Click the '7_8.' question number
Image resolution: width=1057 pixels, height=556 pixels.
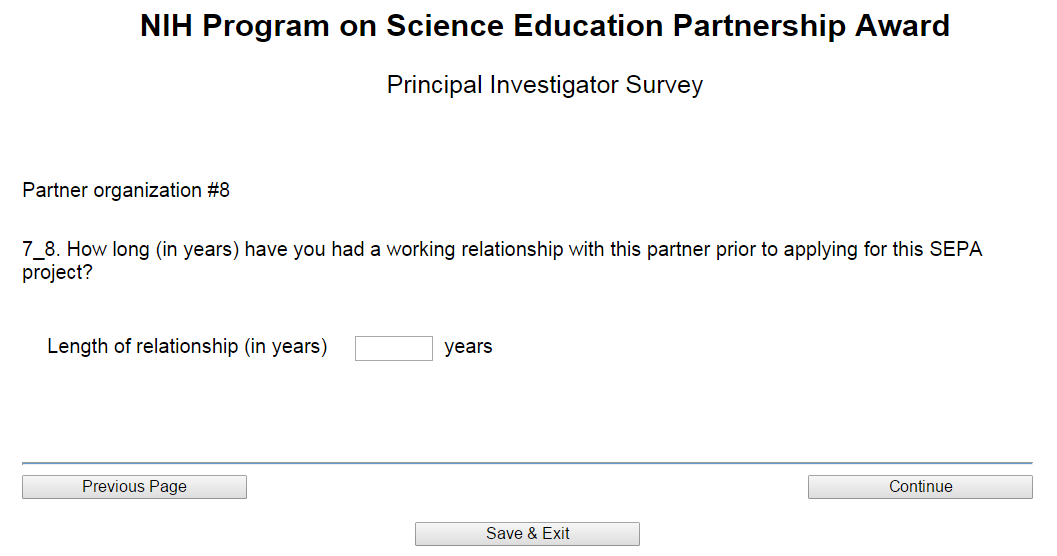(41, 250)
